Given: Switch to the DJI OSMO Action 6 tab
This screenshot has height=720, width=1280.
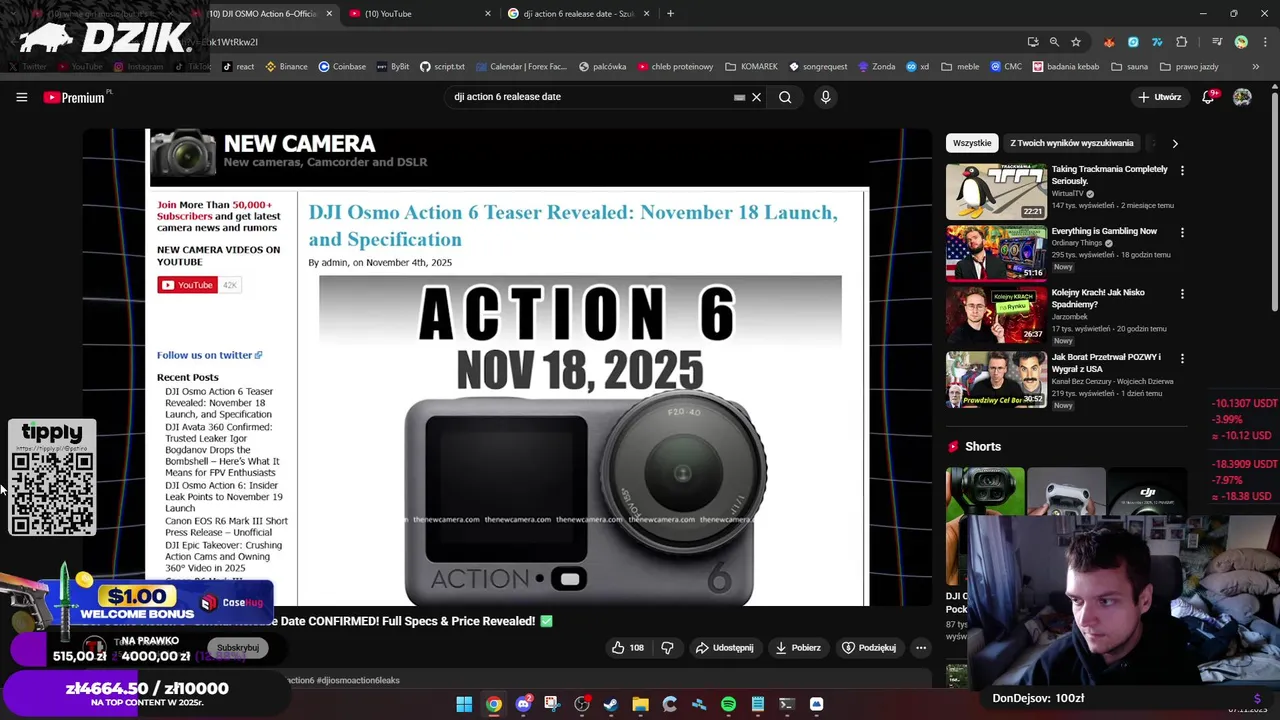Looking at the screenshot, I should tap(262, 14).
